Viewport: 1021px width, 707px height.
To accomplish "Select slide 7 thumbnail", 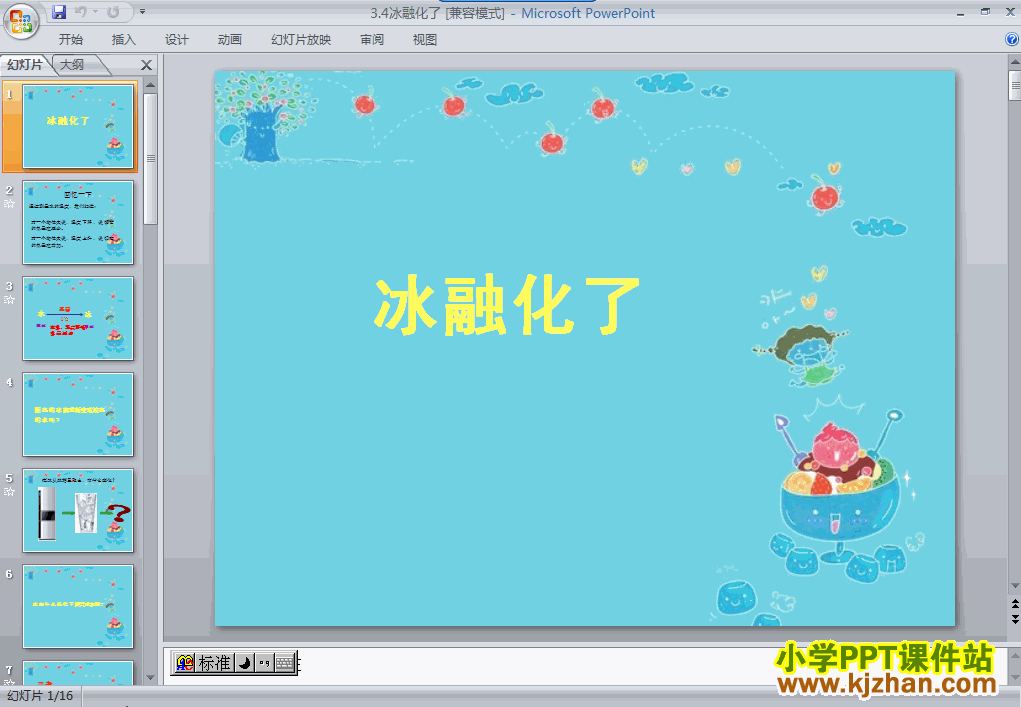I will coord(78,672).
